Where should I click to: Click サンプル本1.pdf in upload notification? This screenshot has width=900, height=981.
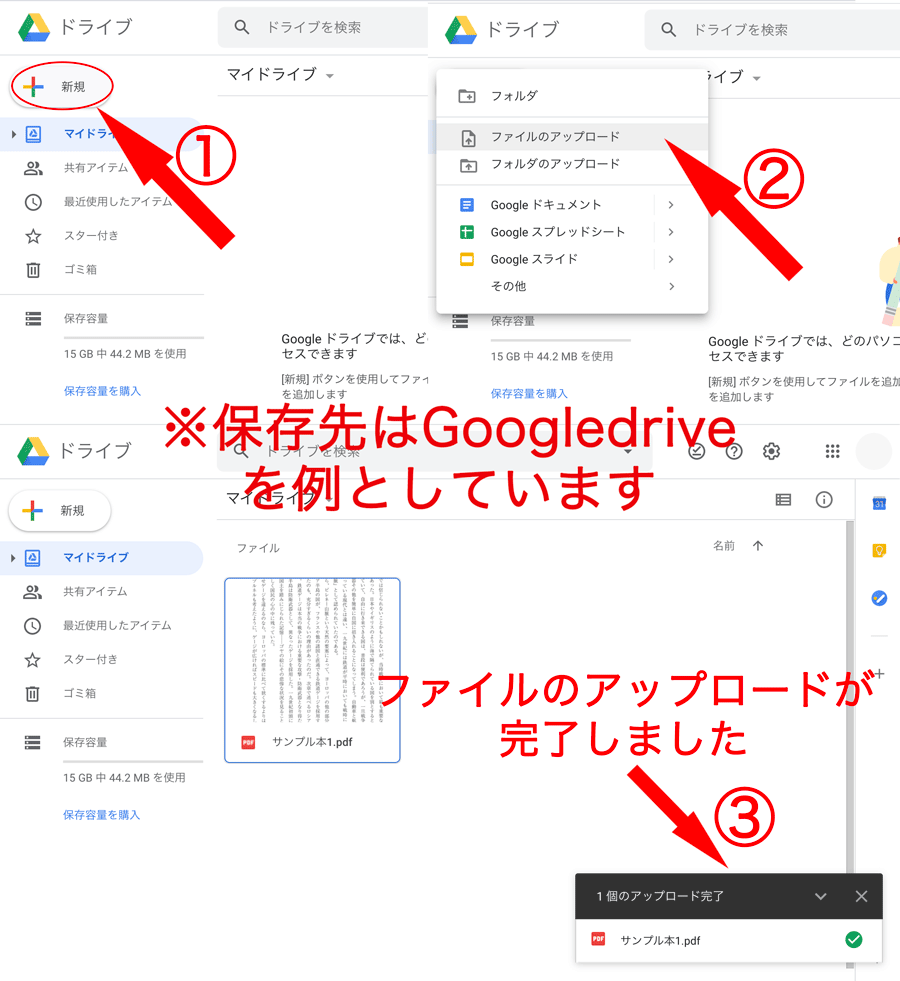click(x=660, y=940)
